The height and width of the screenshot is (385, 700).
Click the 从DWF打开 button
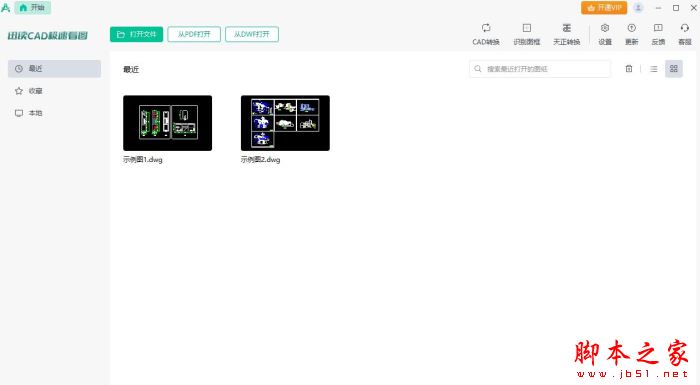252,34
